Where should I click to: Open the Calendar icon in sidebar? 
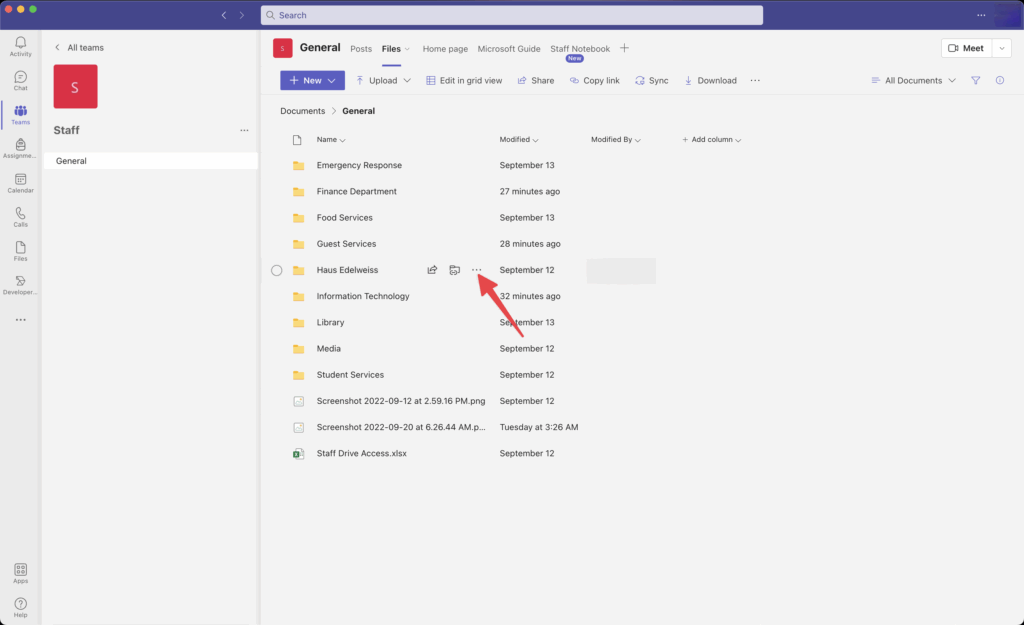pyautogui.click(x=20, y=182)
